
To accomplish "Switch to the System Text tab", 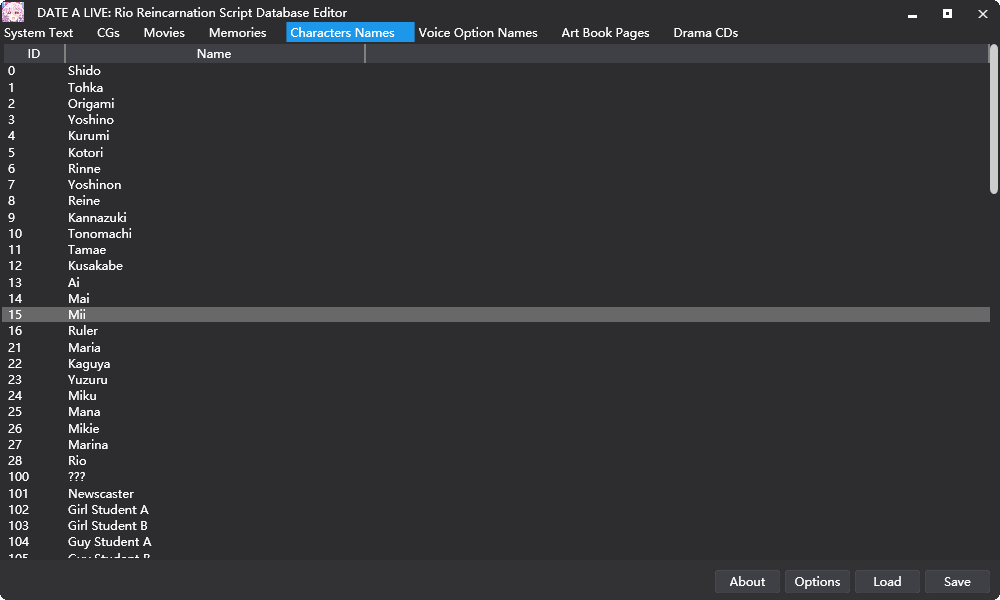I will click(x=39, y=33).
